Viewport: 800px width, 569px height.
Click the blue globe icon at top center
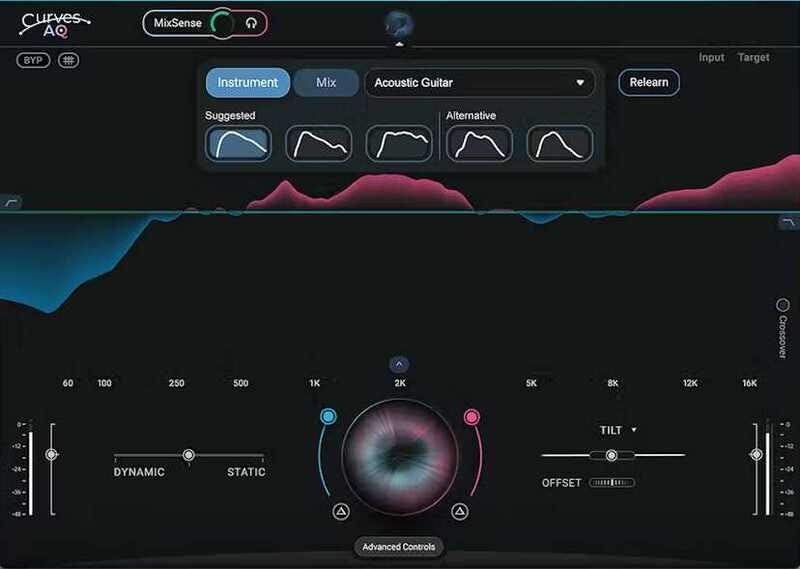399,24
